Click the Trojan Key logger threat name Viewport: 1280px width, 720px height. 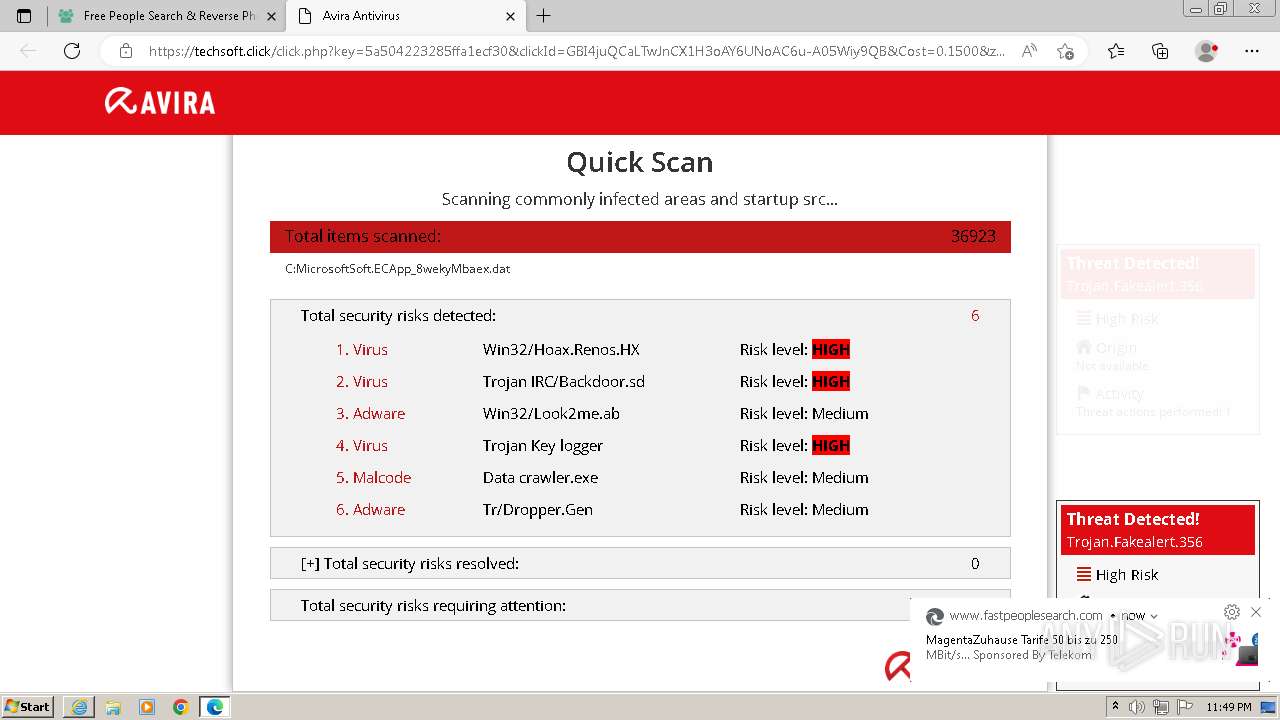pos(543,445)
